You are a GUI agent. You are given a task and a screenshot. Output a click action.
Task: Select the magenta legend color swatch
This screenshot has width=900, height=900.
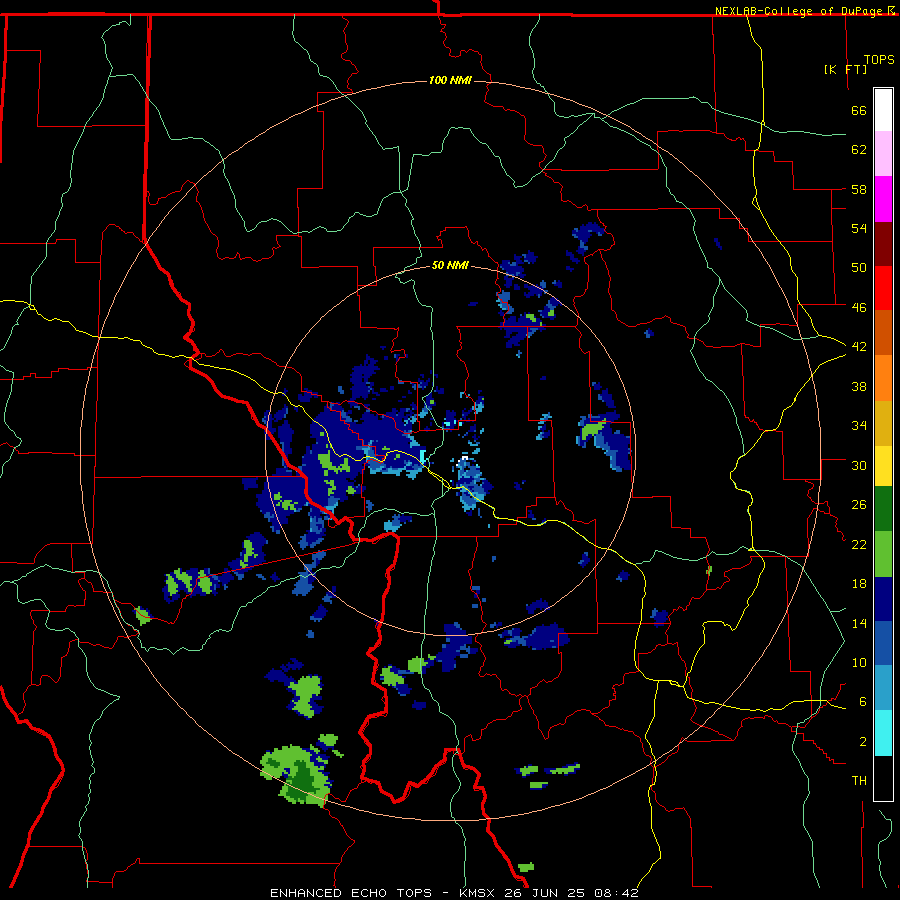(x=883, y=199)
